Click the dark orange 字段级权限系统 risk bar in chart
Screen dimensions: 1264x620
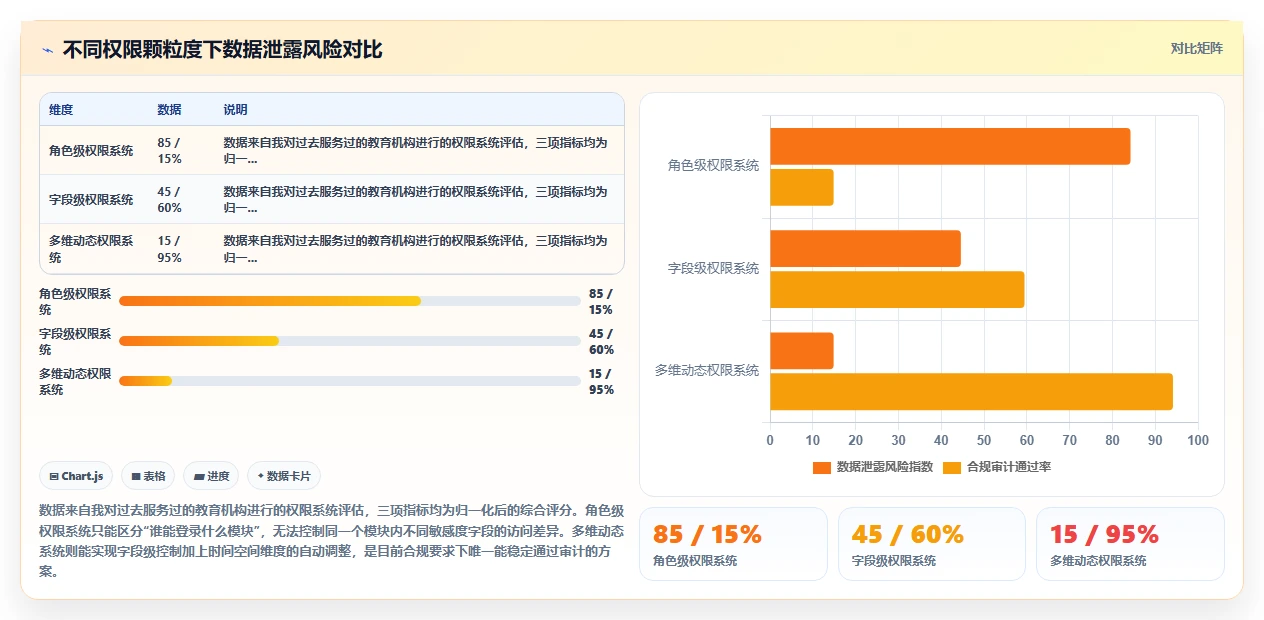coord(865,248)
